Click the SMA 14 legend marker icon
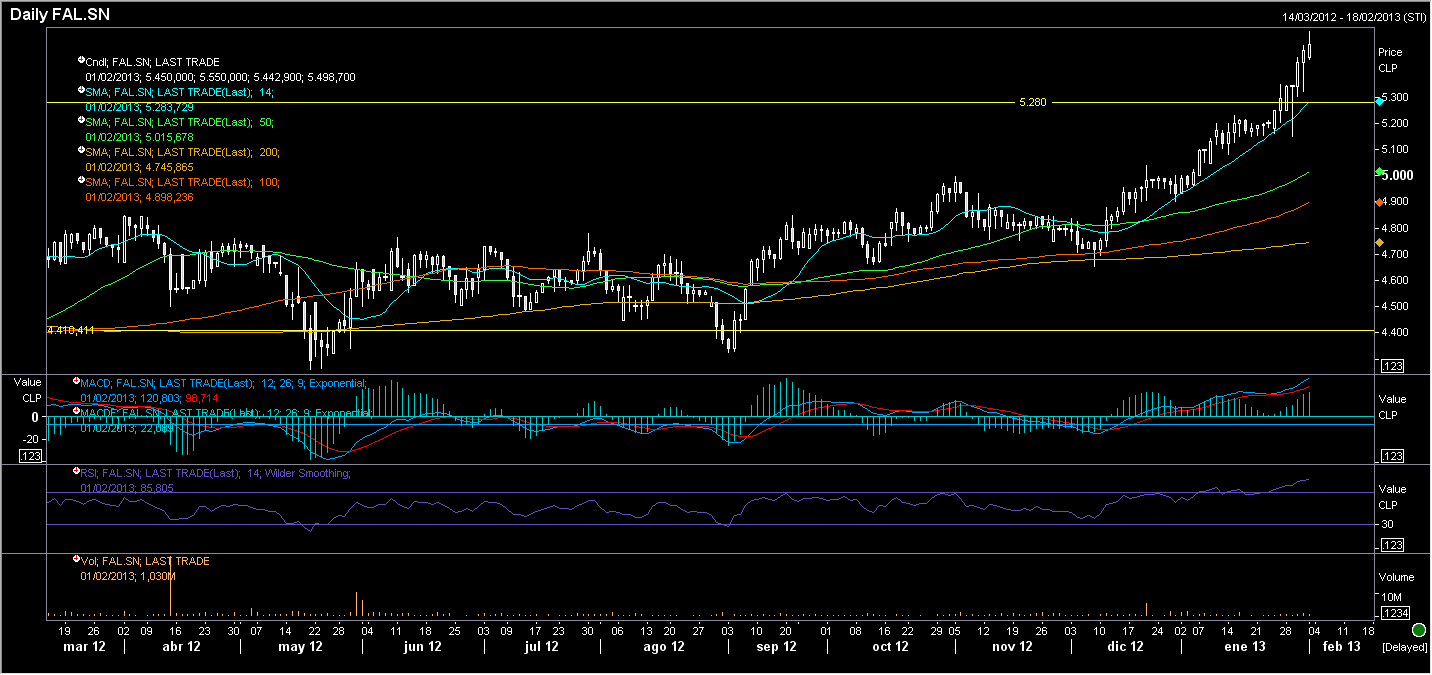The width and height of the screenshot is (1432, 675). coord(81,90)
